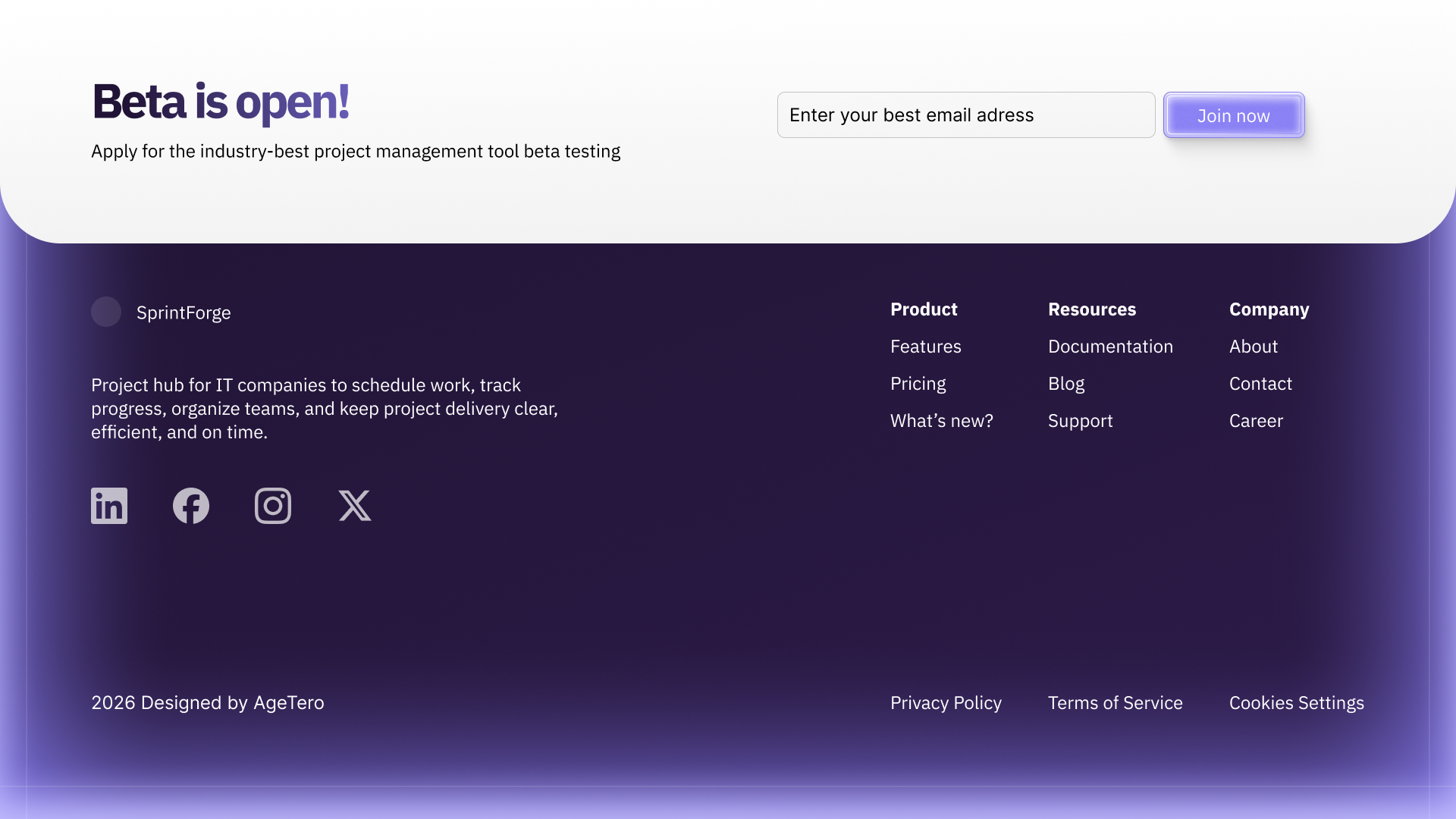Open the Support link

coord(1080,421)
